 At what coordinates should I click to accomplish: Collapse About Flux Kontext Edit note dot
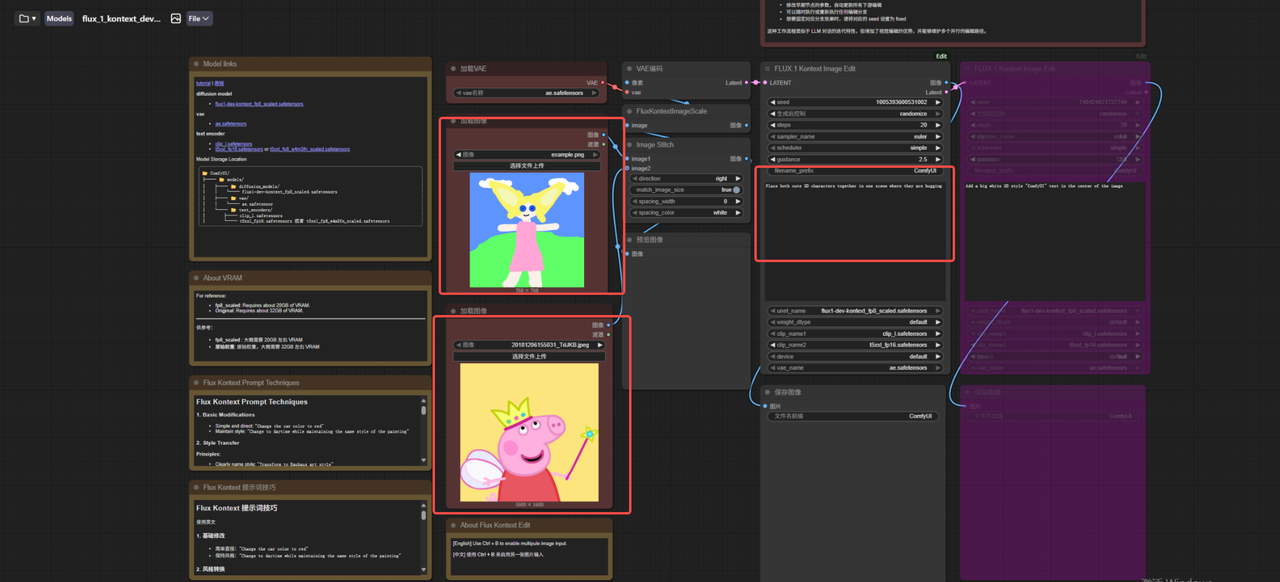[x=454, y=525]
